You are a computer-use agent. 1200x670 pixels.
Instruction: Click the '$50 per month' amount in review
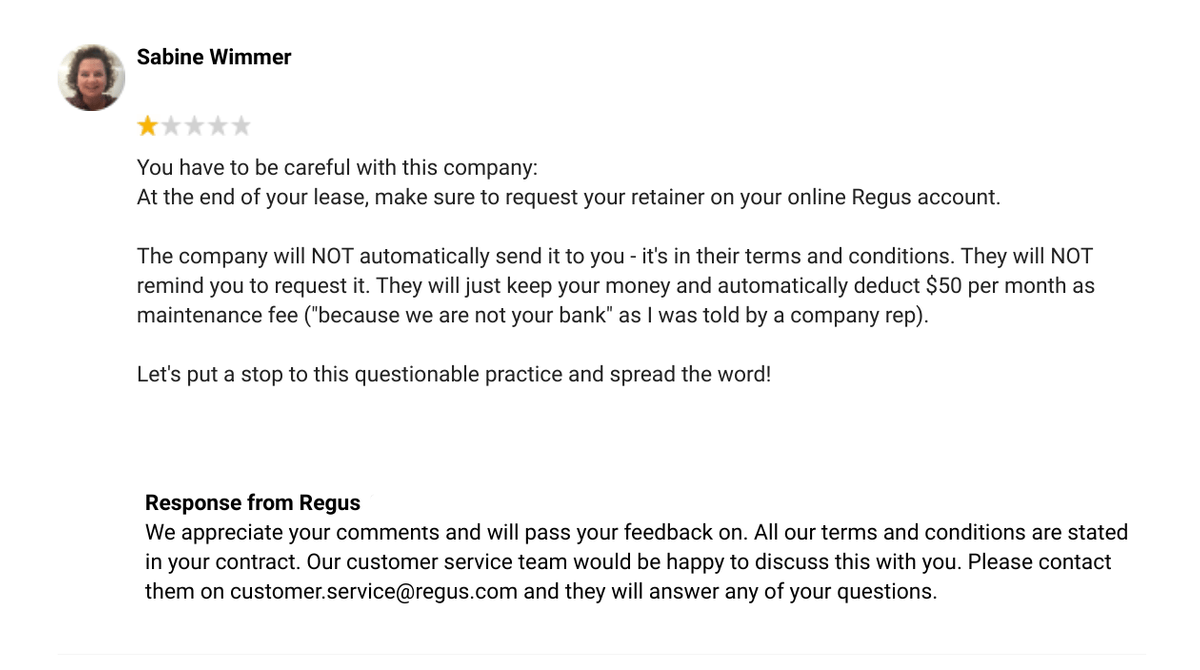(x=997, y=286)
